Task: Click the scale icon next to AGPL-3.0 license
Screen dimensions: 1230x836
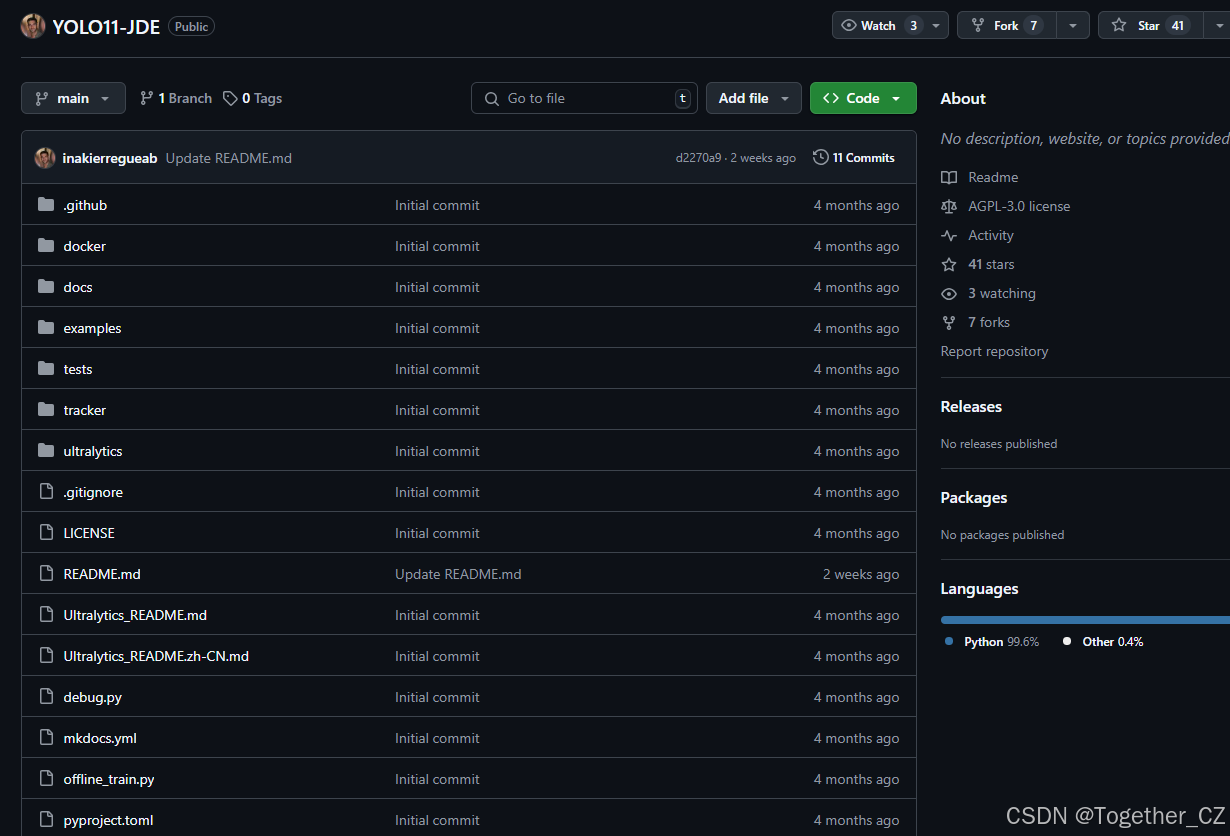Action: point(949,206)
